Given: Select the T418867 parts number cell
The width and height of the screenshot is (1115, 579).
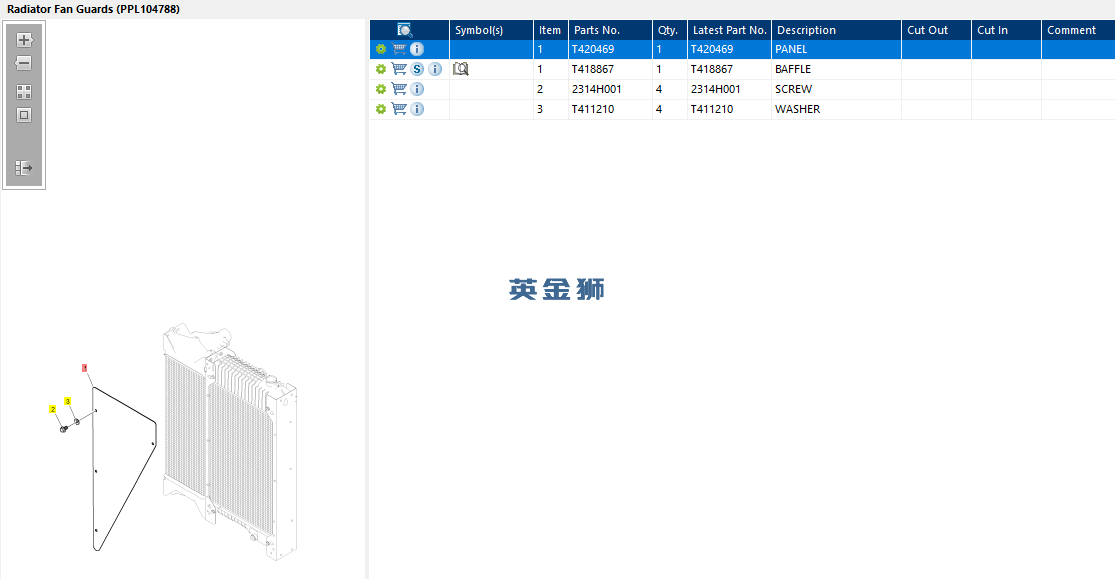Looking at the screenshot, I should point(610,69).
